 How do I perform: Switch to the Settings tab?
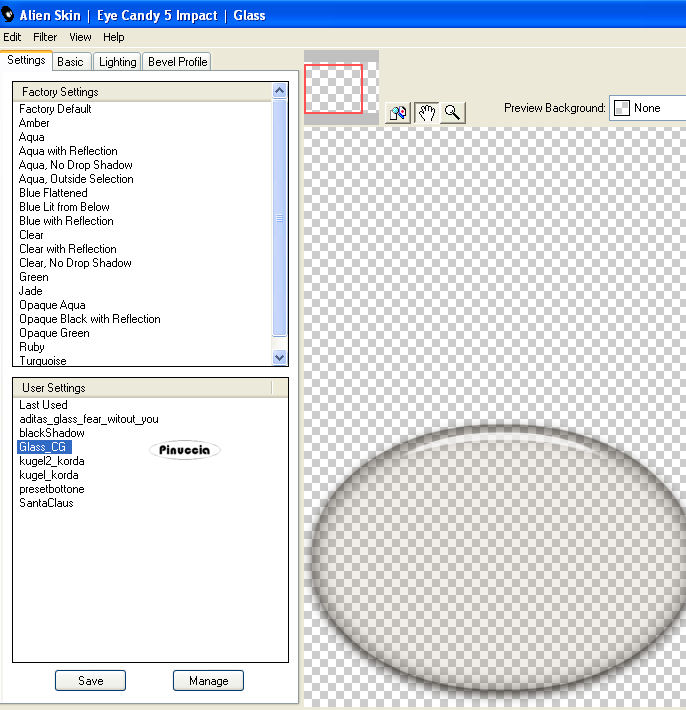click(x=26, y=60)
